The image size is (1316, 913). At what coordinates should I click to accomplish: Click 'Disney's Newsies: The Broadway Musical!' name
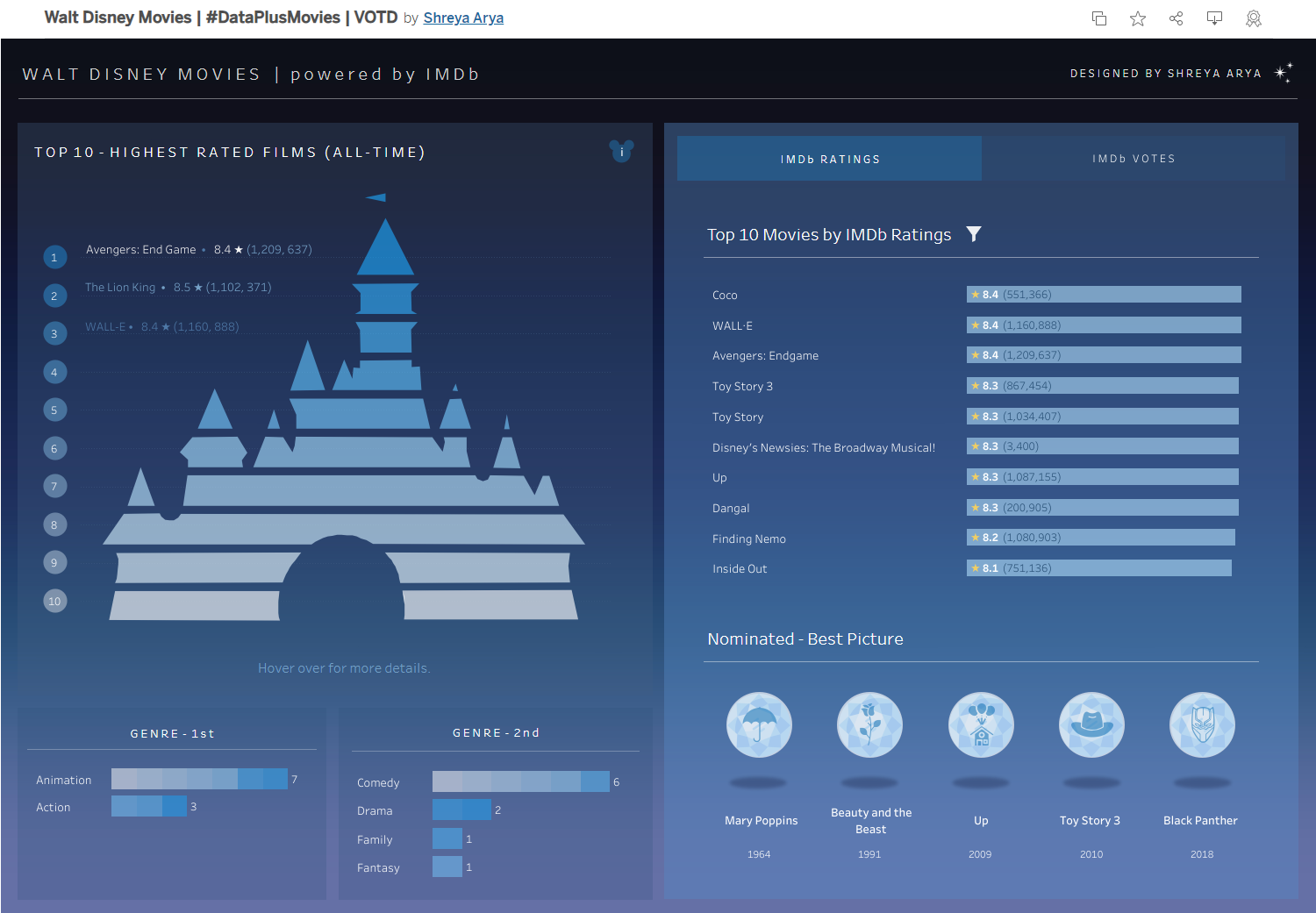click(824, 448)
